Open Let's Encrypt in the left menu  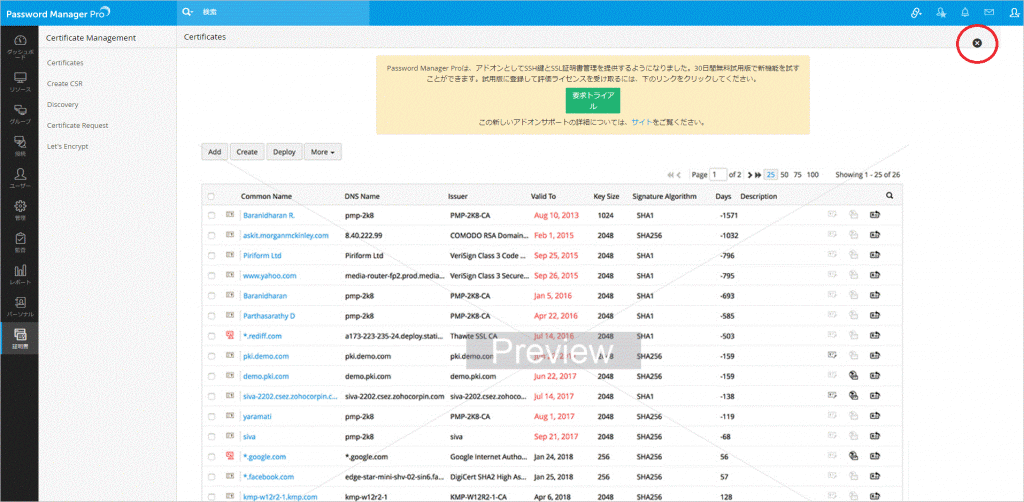pyautogui.click(x=68, y=146)
